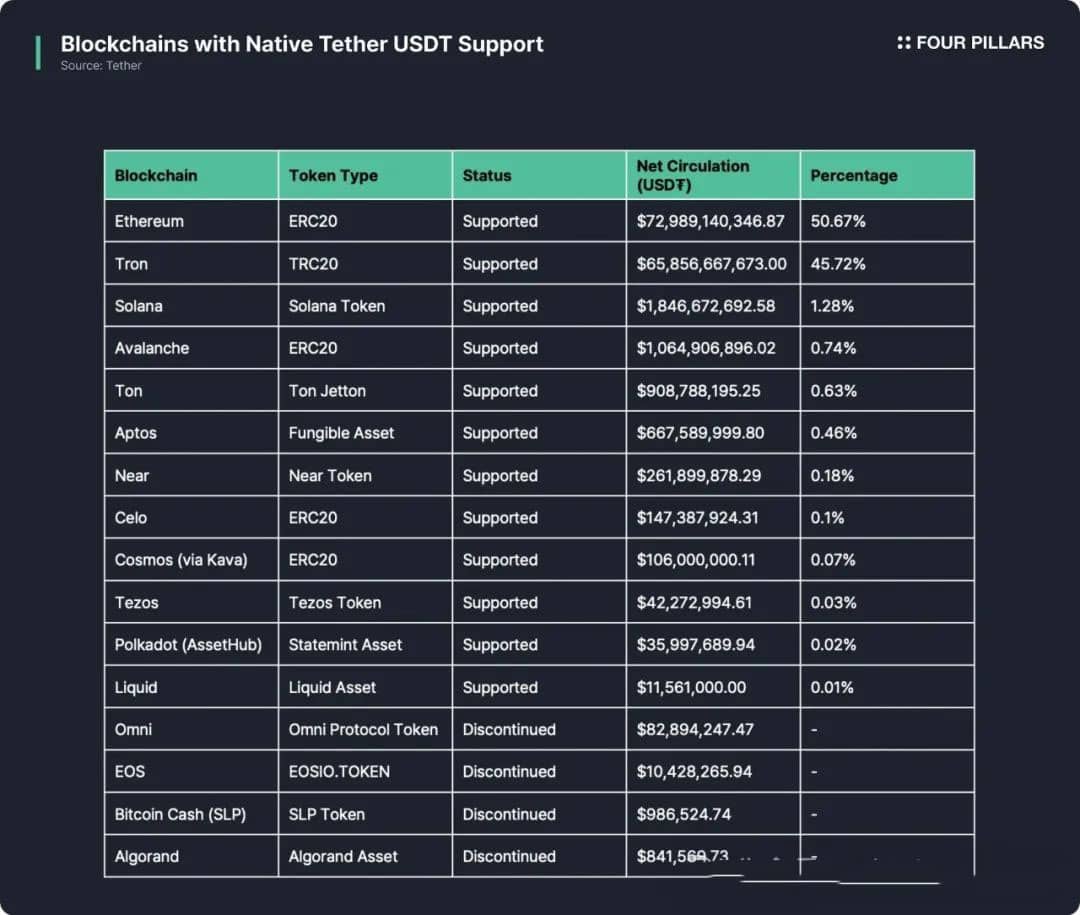
Task: Click Polkadot (AssetHub) blockchain cell
Action: point(188,645)
